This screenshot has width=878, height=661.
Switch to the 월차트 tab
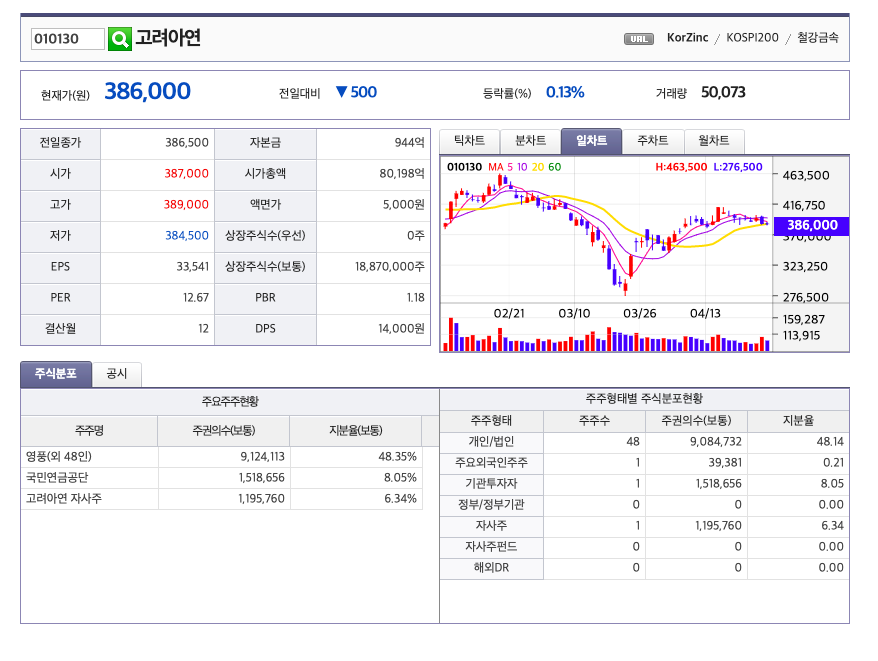714,141
